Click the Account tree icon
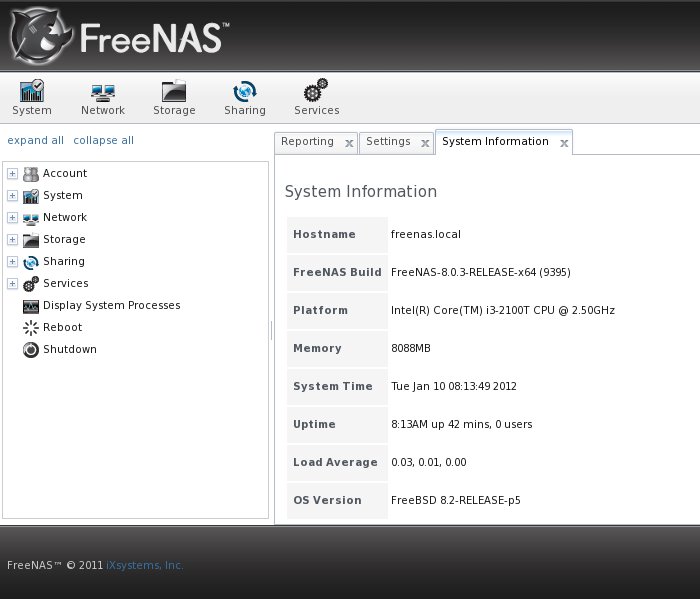The width and height of the screenshot is (700, 599). coord(31,174)
